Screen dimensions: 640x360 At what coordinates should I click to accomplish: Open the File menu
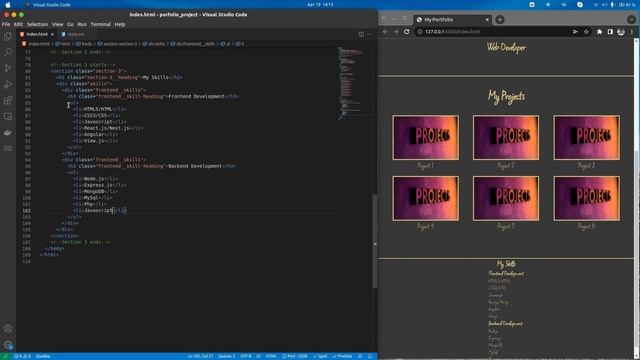(x=6, y=24)
